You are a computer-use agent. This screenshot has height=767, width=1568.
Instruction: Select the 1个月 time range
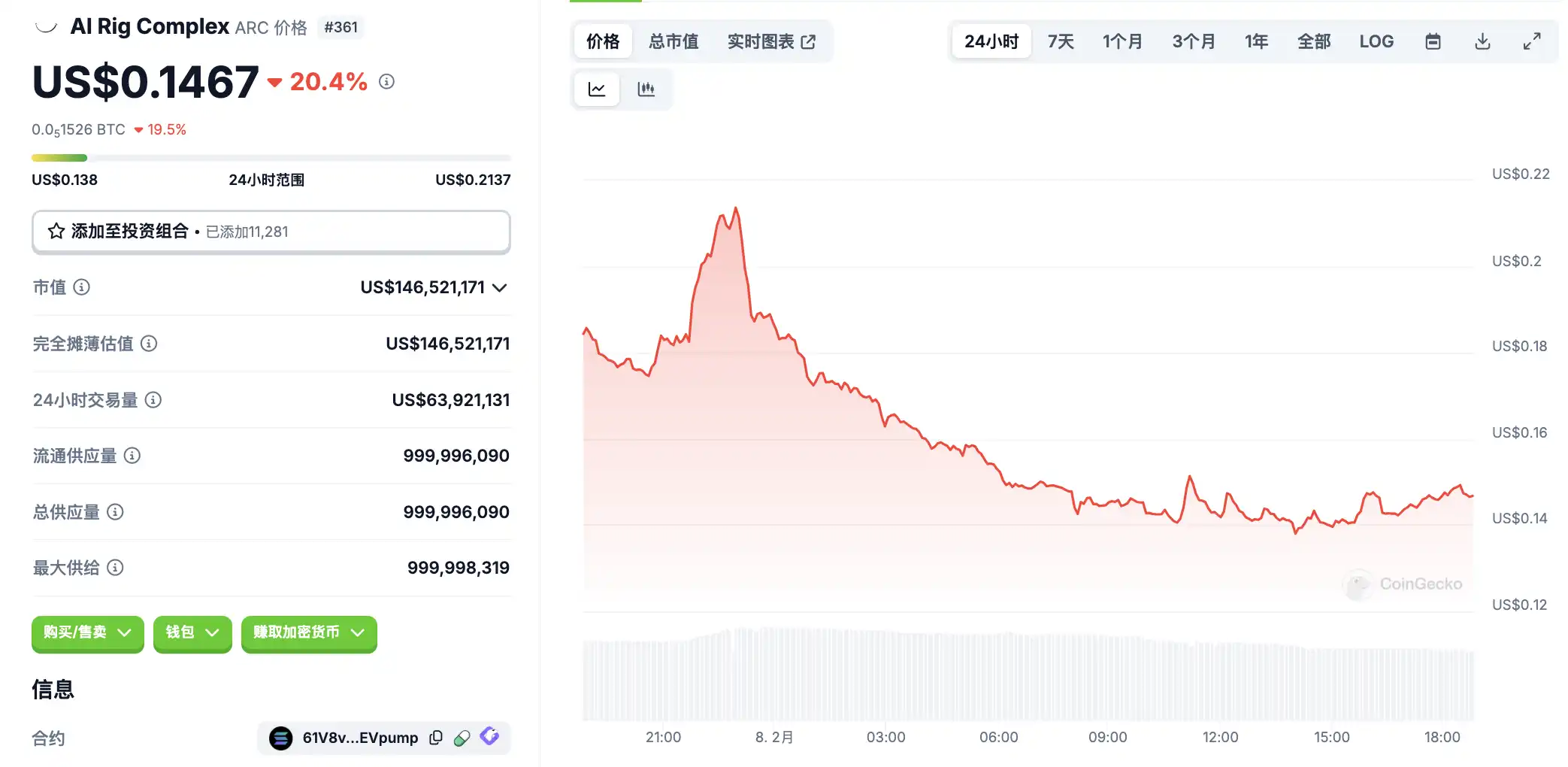coord(1122,41)
